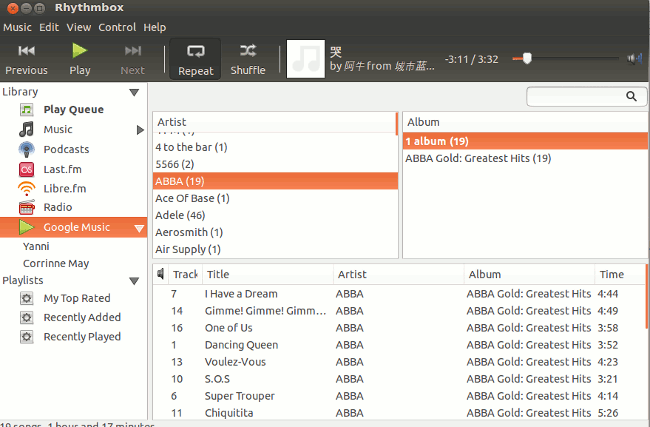Collapse the Google Music source arrow

tap(139, 228)
